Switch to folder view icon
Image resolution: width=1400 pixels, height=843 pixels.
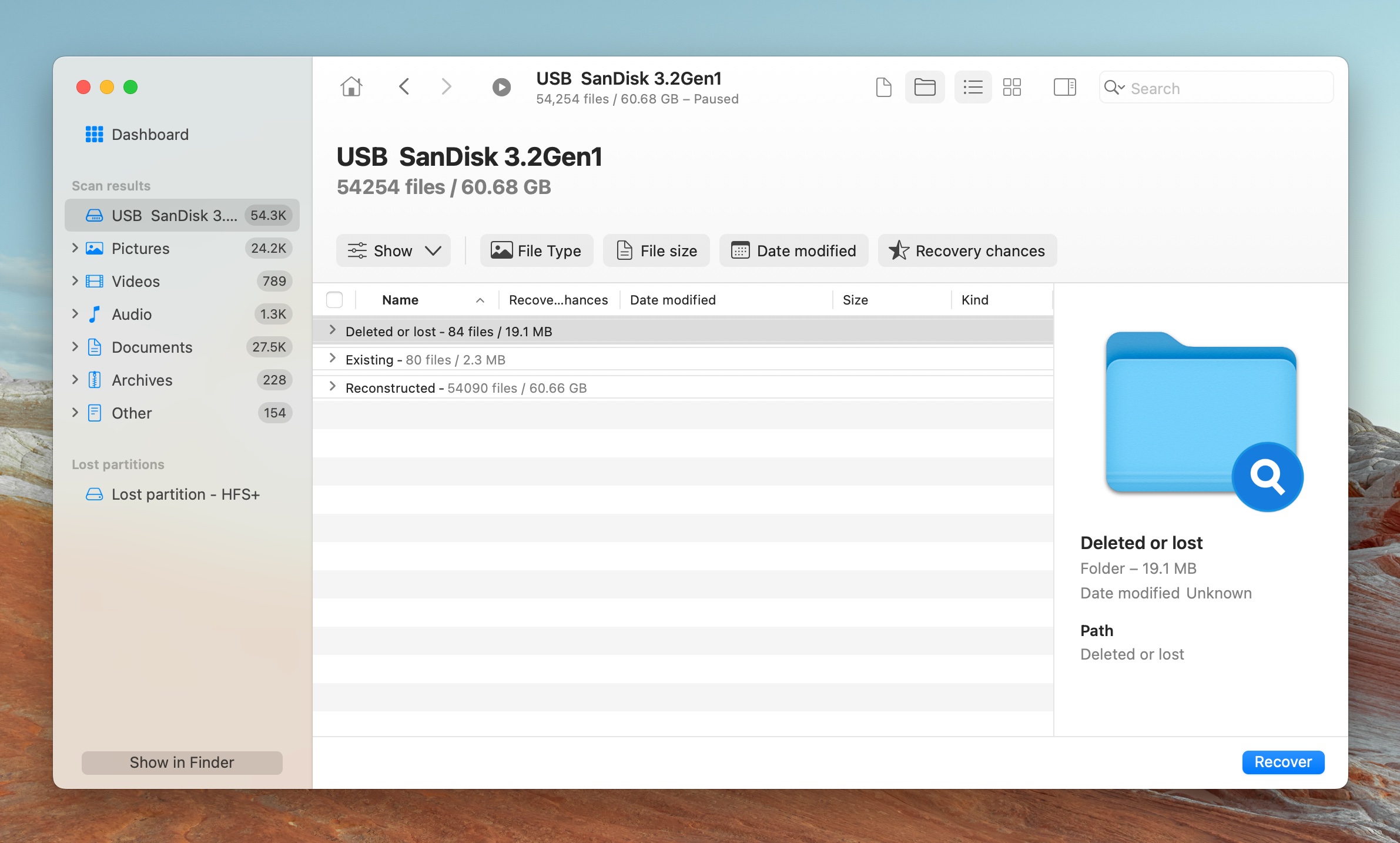click(925, 88)
